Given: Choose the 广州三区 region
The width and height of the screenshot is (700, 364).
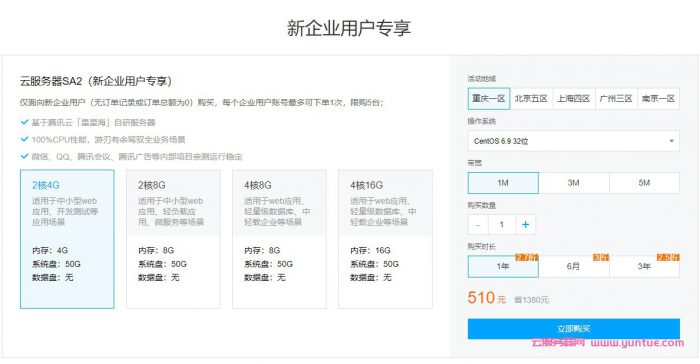Looking at the screenshot, I should (616, 99).
